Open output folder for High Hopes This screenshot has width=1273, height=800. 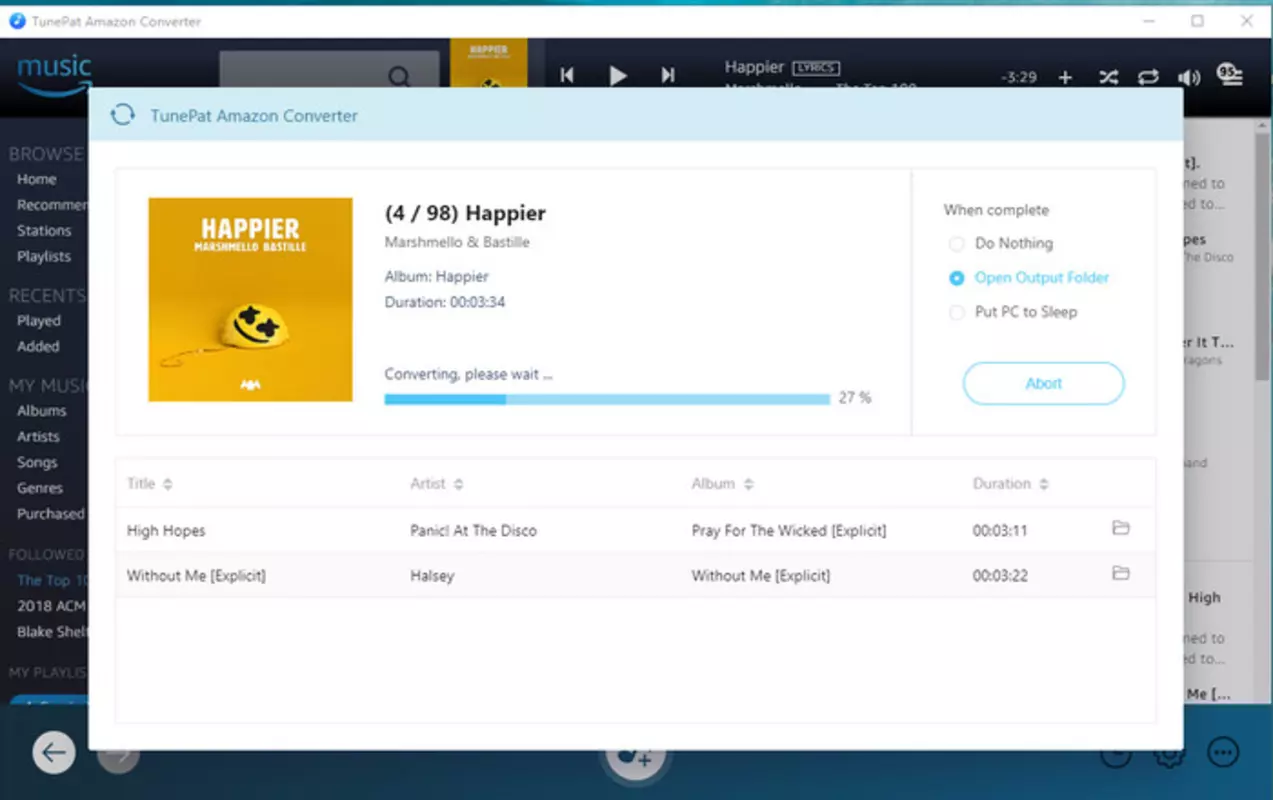point(1121,528)
